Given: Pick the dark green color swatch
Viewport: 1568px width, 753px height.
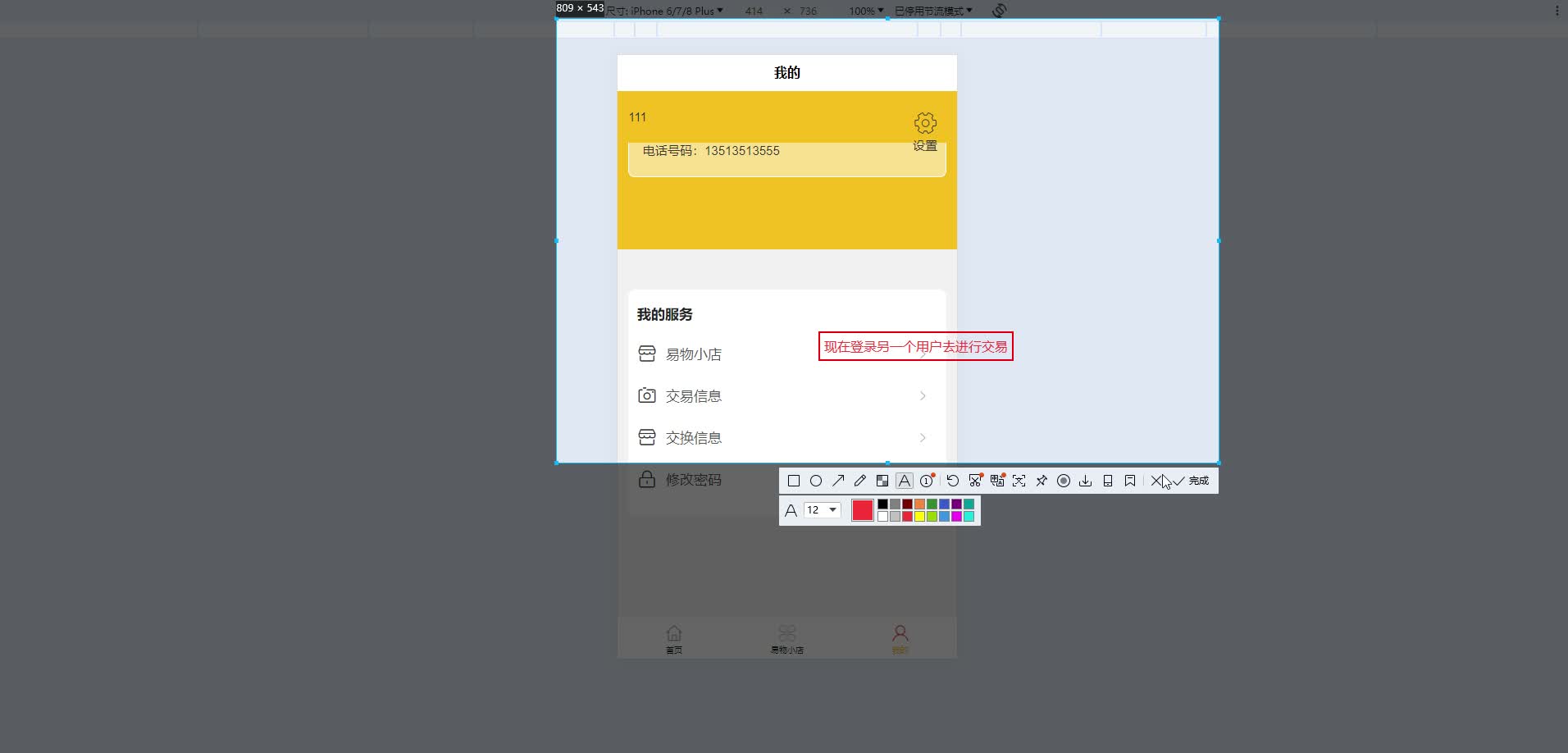Looking at the screenshot, I should (x=932, y=504).
